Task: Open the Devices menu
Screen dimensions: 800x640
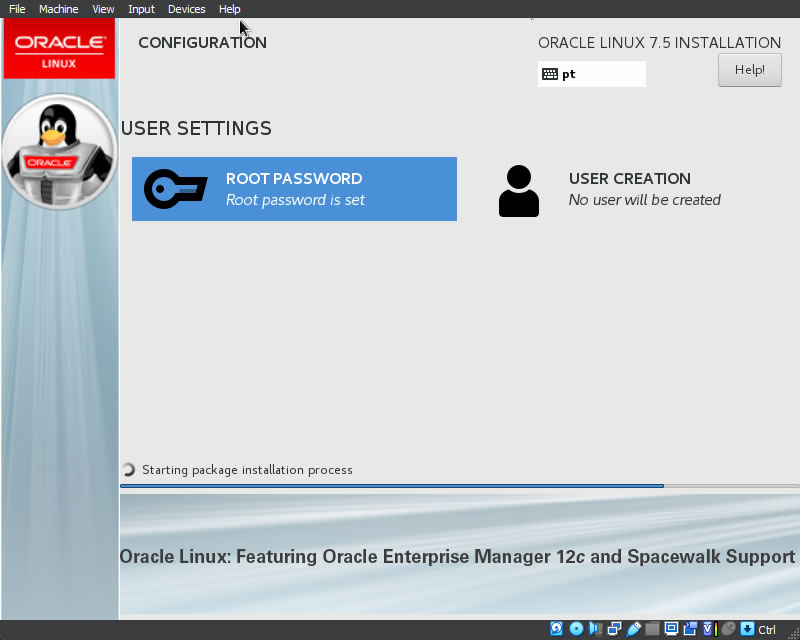Action: (186, 9)
